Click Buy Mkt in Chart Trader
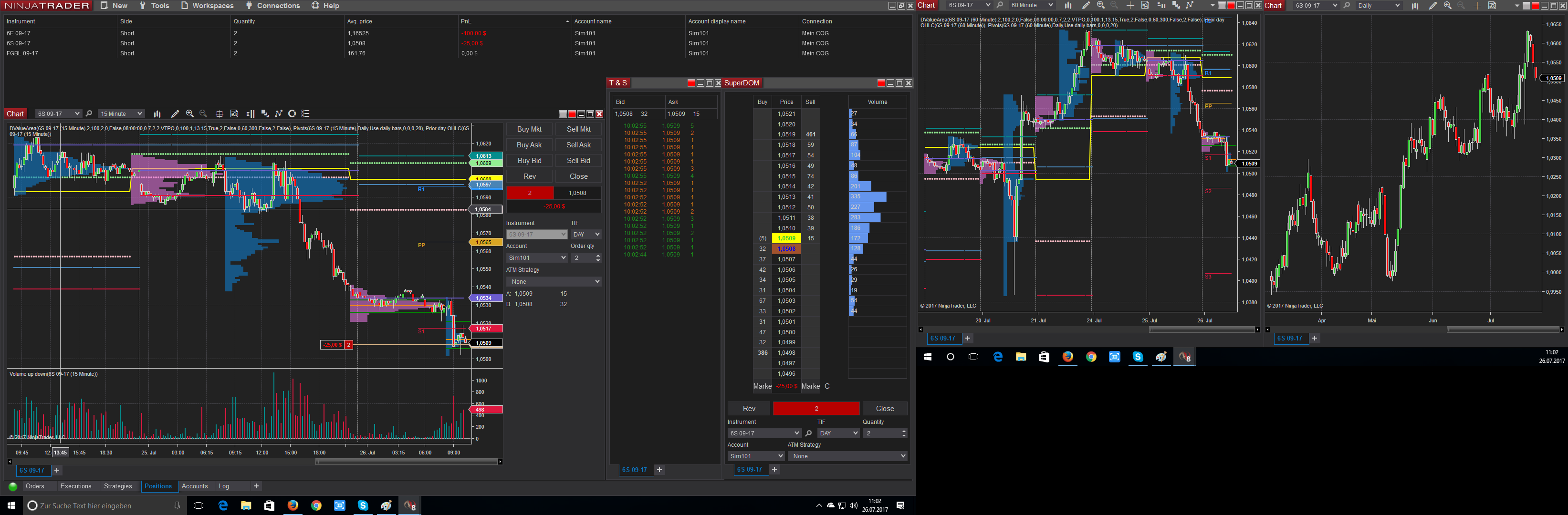 tap(529, 129)
